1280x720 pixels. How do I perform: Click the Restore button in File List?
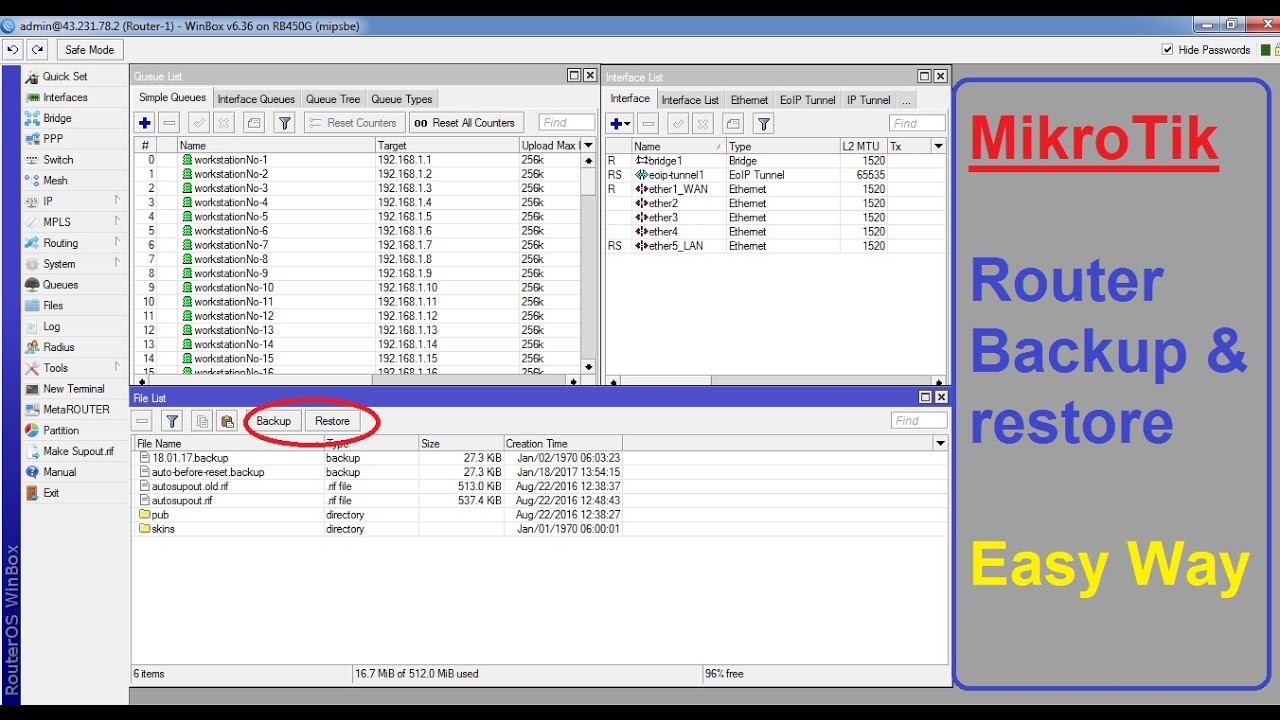332,421
